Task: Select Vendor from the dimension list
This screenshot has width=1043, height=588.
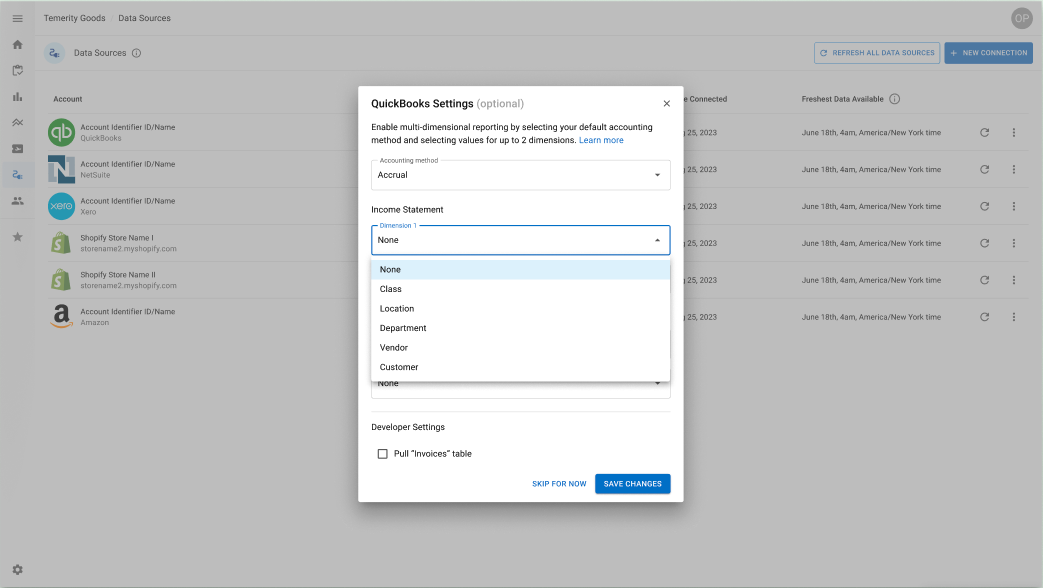Action: (x=394, y=348)
